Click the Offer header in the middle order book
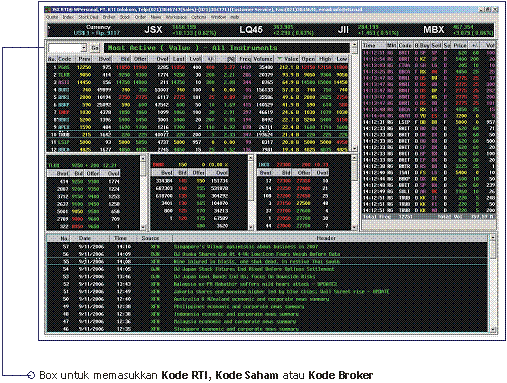This screenshot has width=507, height=383. [198, 173]
